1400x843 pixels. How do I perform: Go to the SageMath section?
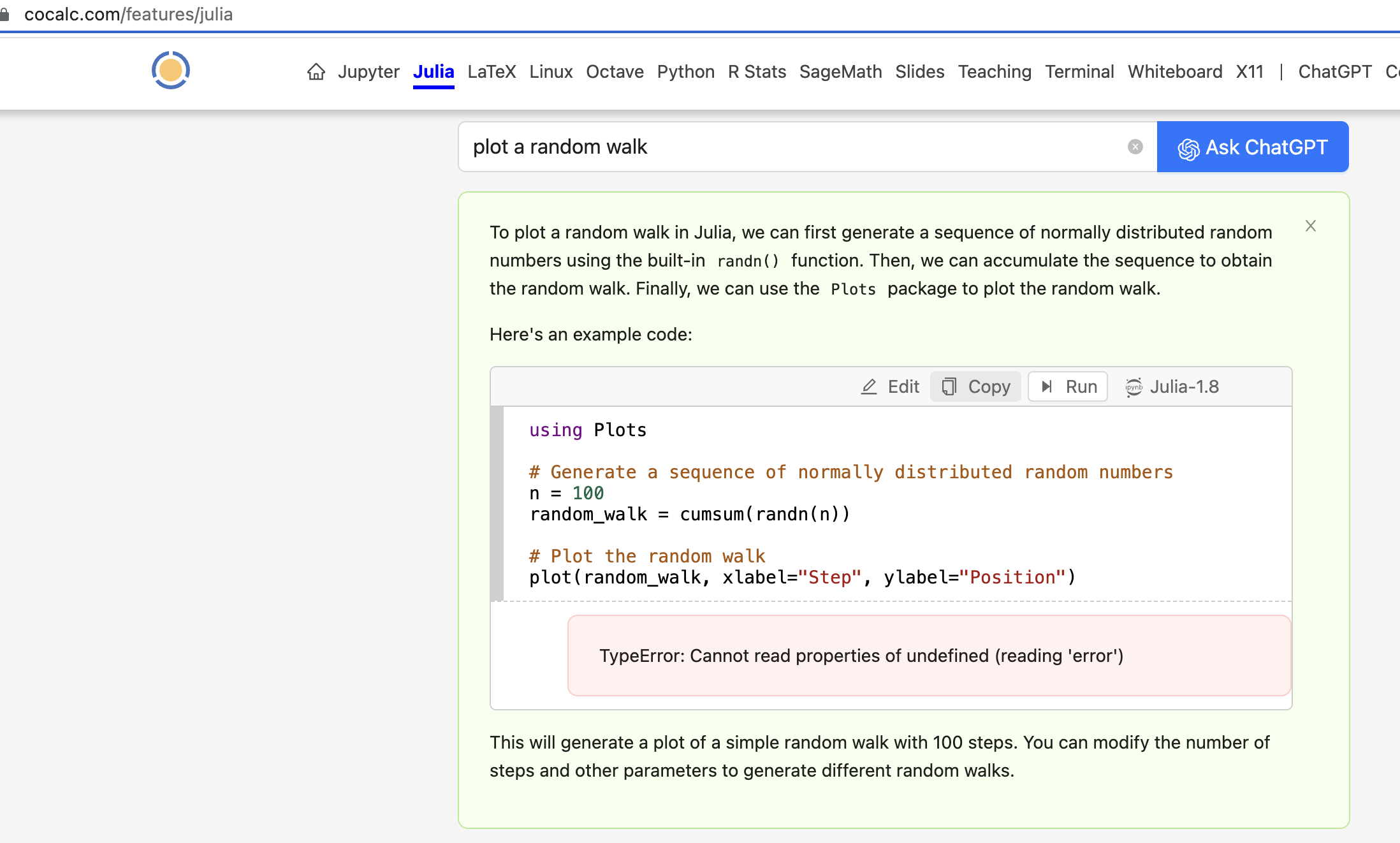[840, 72]
